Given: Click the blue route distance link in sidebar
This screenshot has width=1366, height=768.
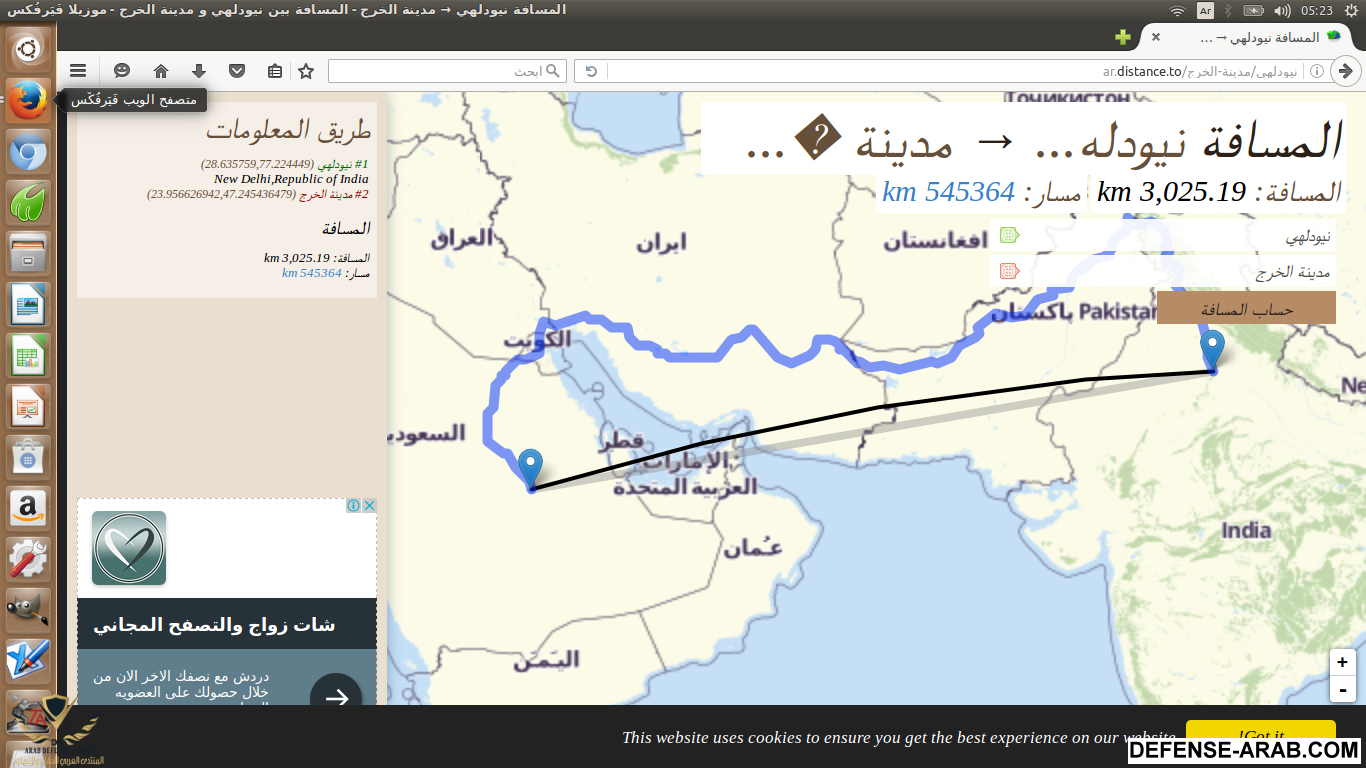Looking at the screenshot, I should click(x=312, y=273).
